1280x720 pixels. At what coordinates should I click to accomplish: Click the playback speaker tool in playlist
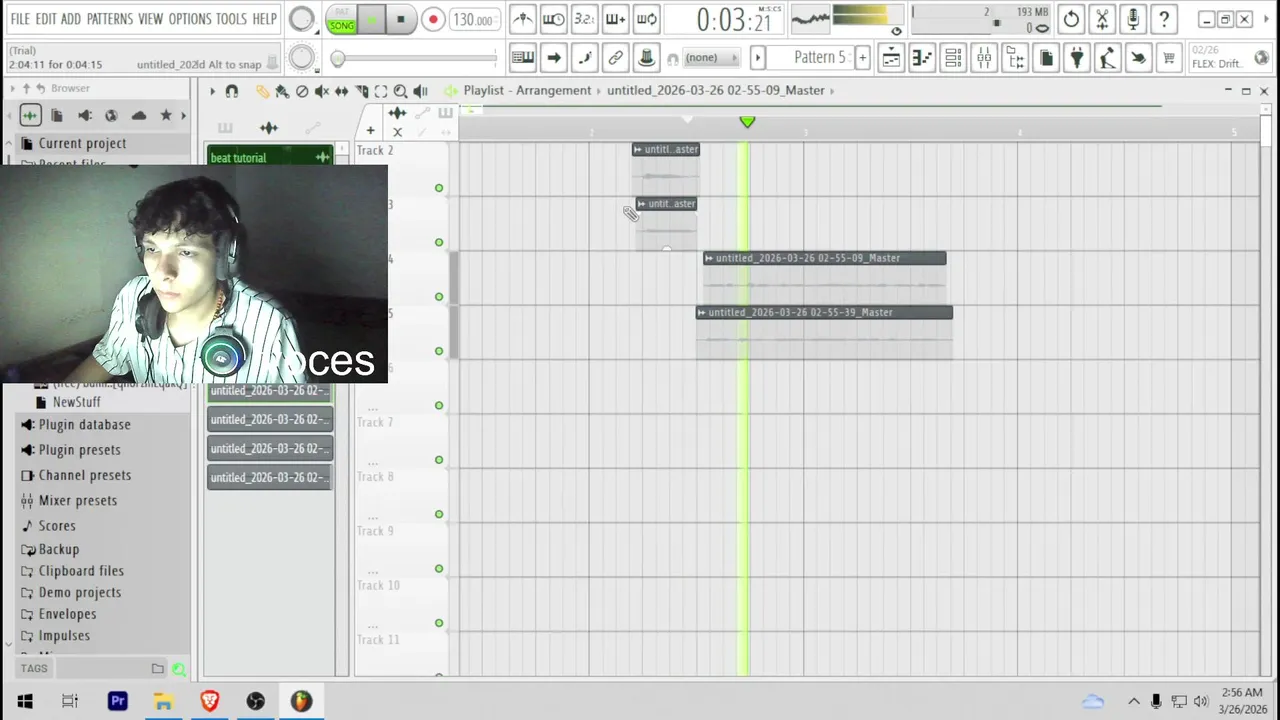click(x=420, y=91)
